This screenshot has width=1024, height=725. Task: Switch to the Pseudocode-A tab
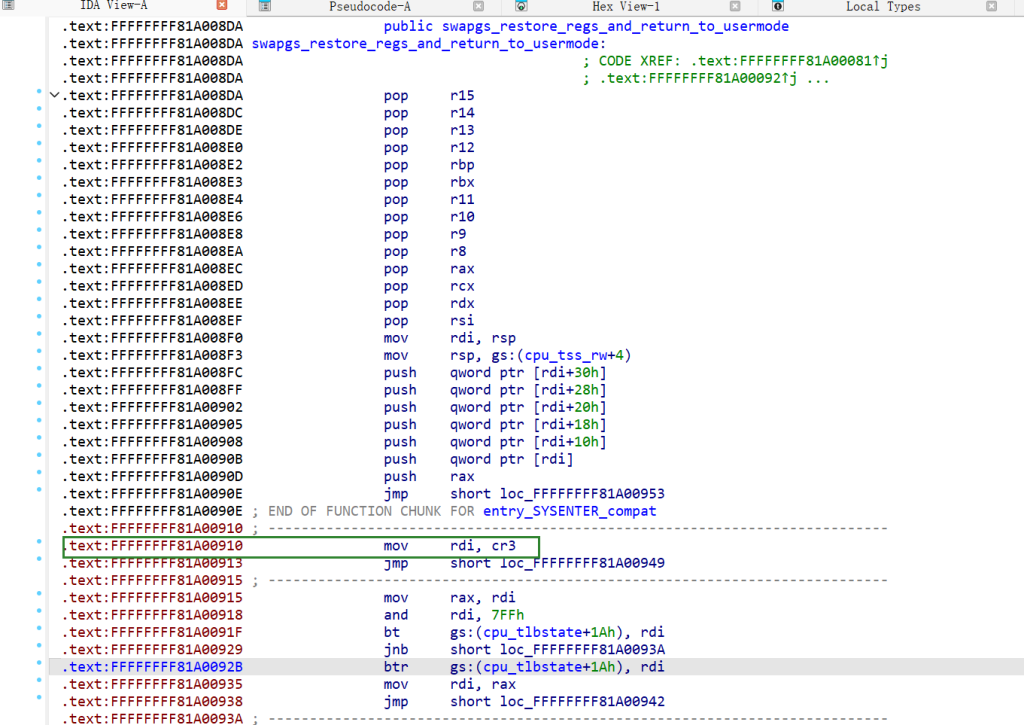(x=370, y=6)
